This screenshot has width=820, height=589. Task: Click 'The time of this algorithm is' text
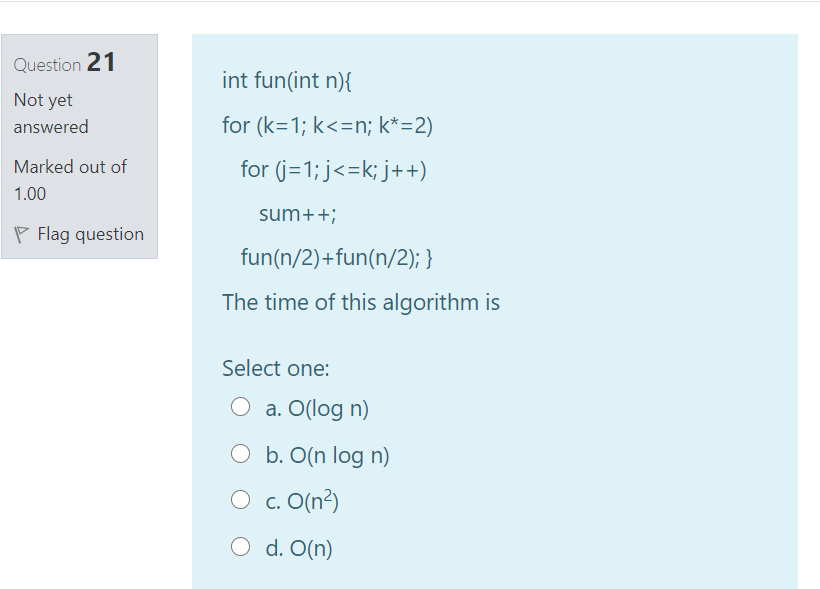(361, 303)
